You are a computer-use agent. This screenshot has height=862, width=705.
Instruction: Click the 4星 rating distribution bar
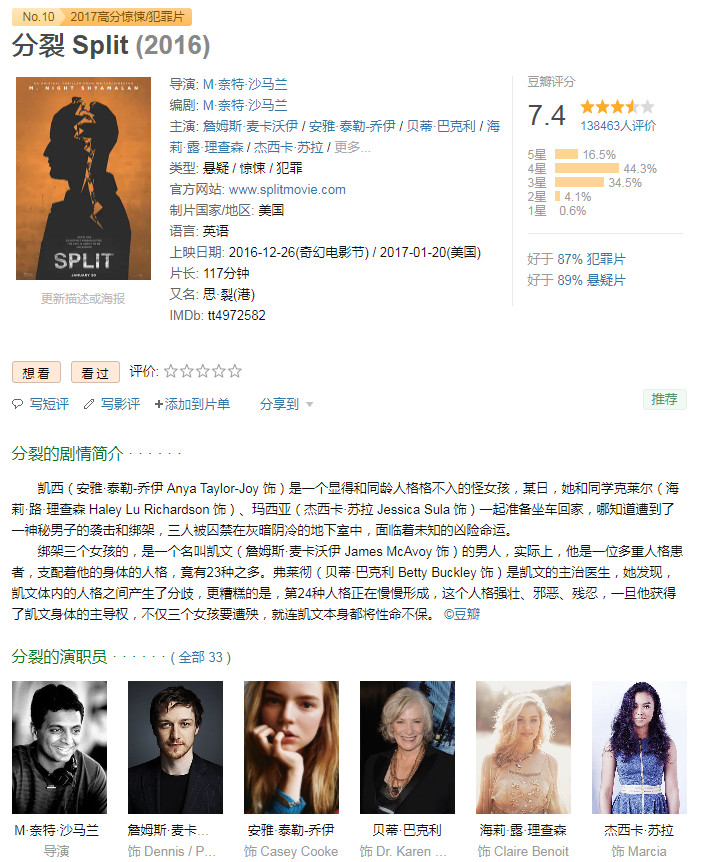point(587,168)
